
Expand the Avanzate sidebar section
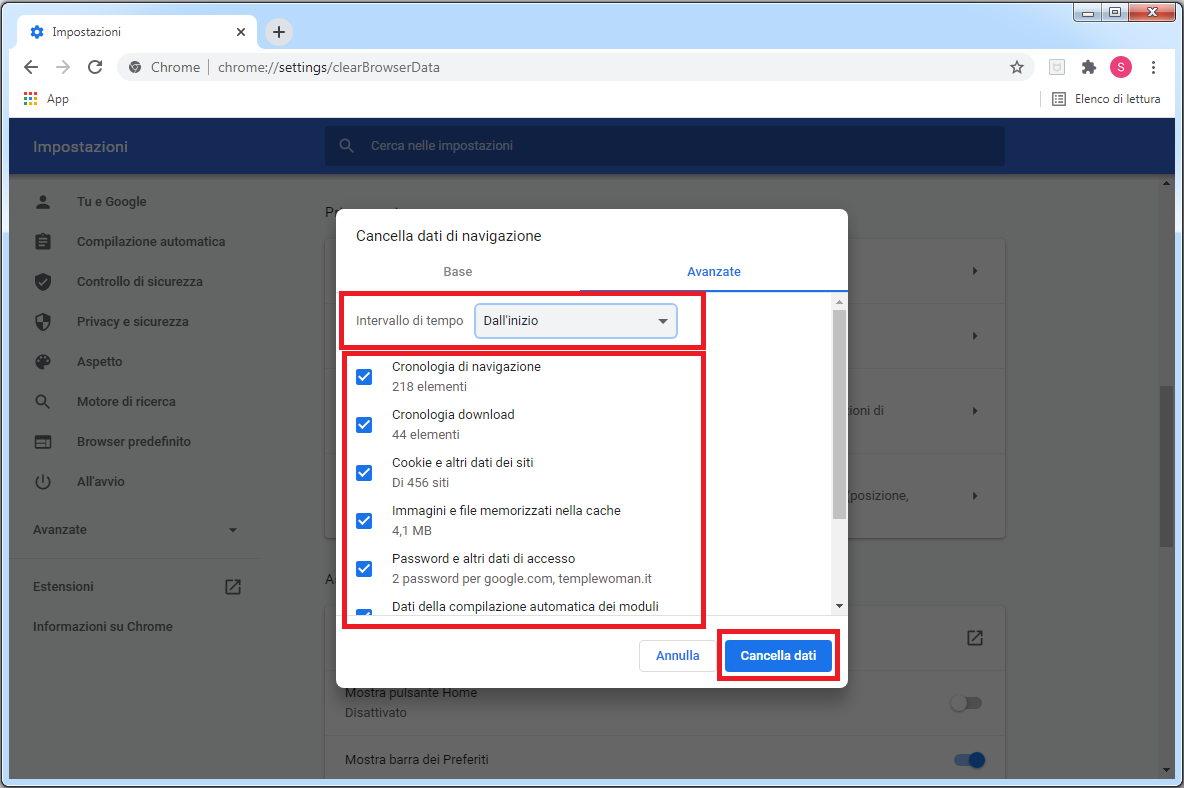135,530
